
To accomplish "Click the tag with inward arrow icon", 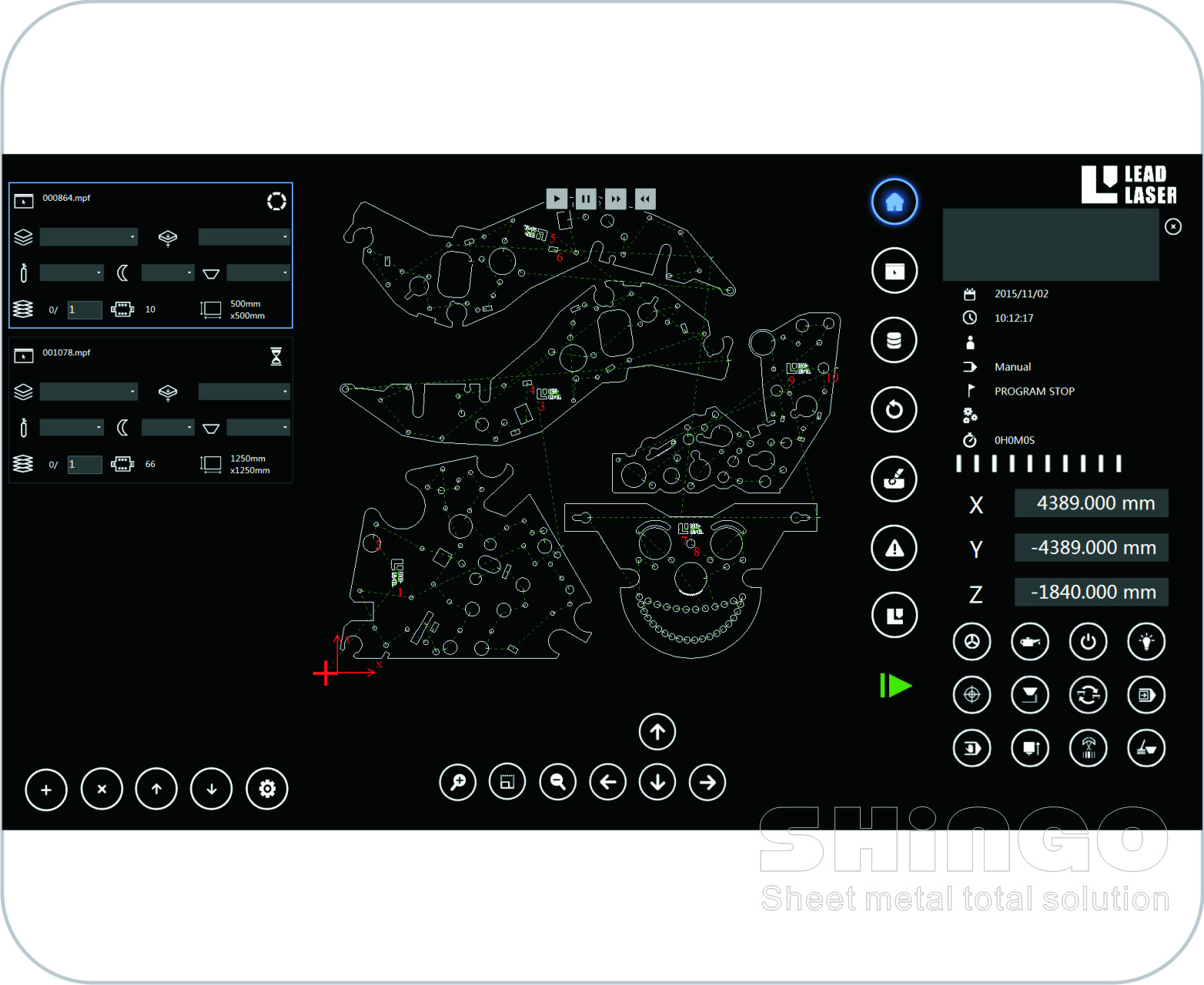I will (1146, 695).
